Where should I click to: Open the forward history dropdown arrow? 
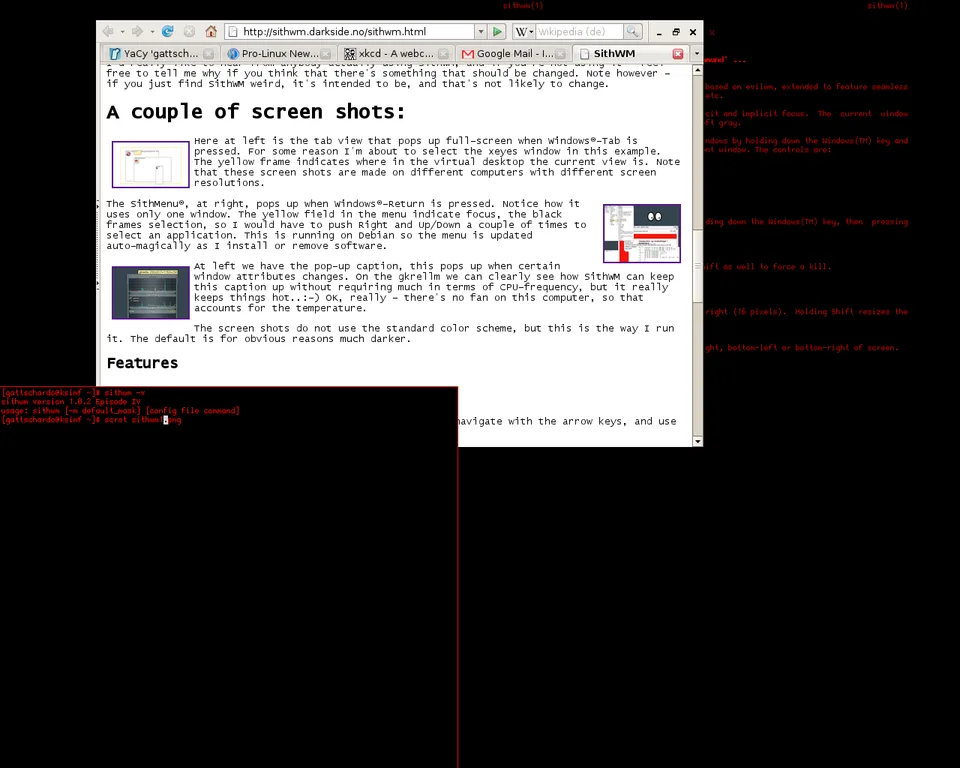point(152,31)
